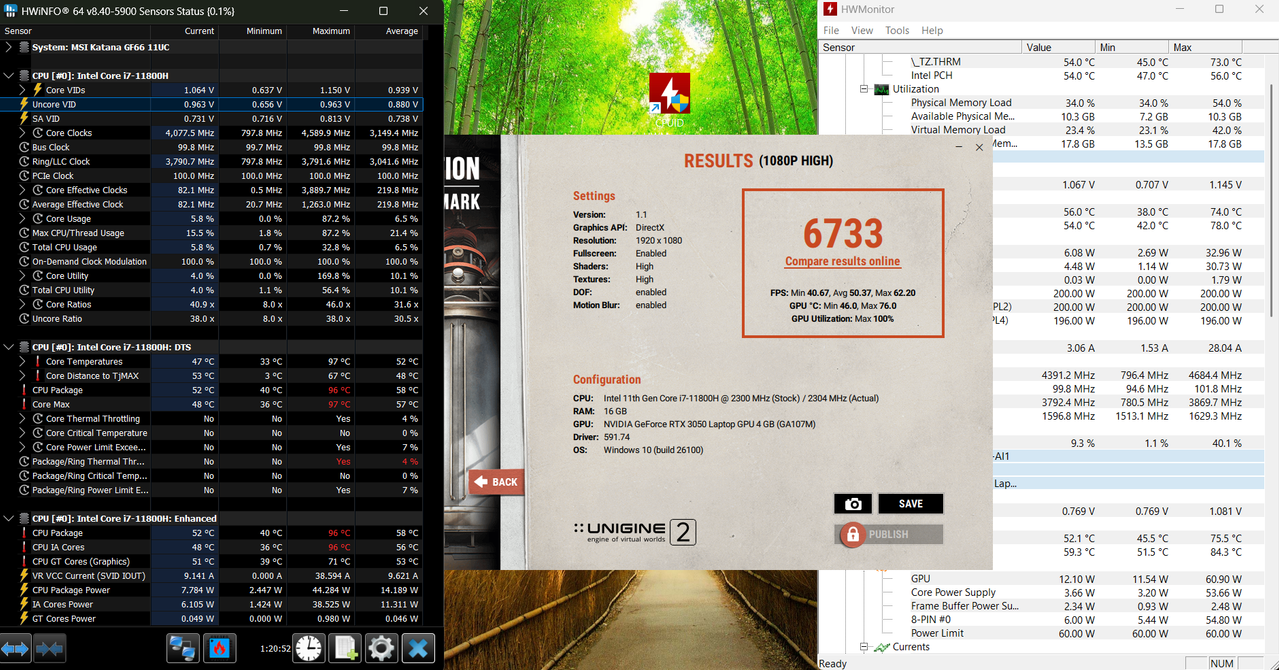This screenshot has width=1279, height=670.
Task: Click the System MSI Katana chip icon
Action: (24, 47)
